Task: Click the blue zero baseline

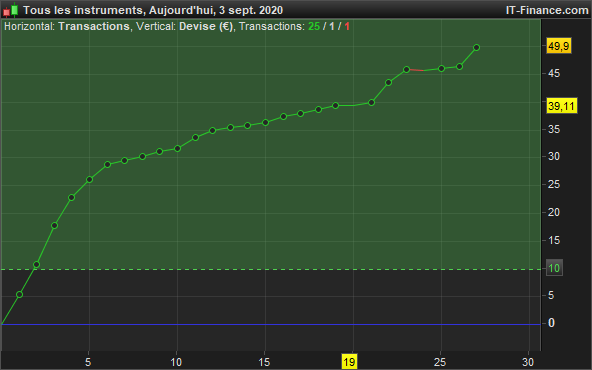Action: click(x=271, y=324)
